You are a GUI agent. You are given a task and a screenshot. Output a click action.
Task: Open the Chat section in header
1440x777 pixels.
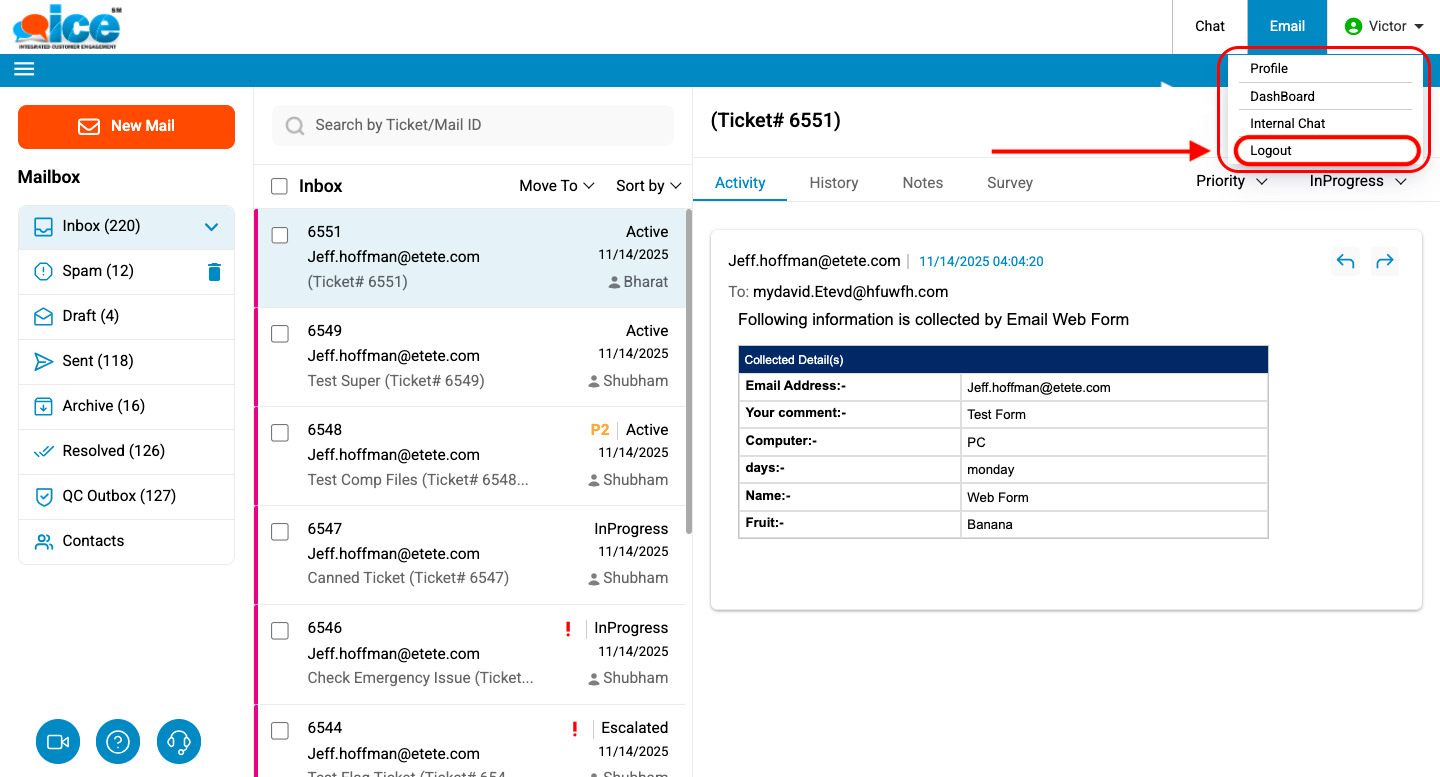click(1210, 27)
